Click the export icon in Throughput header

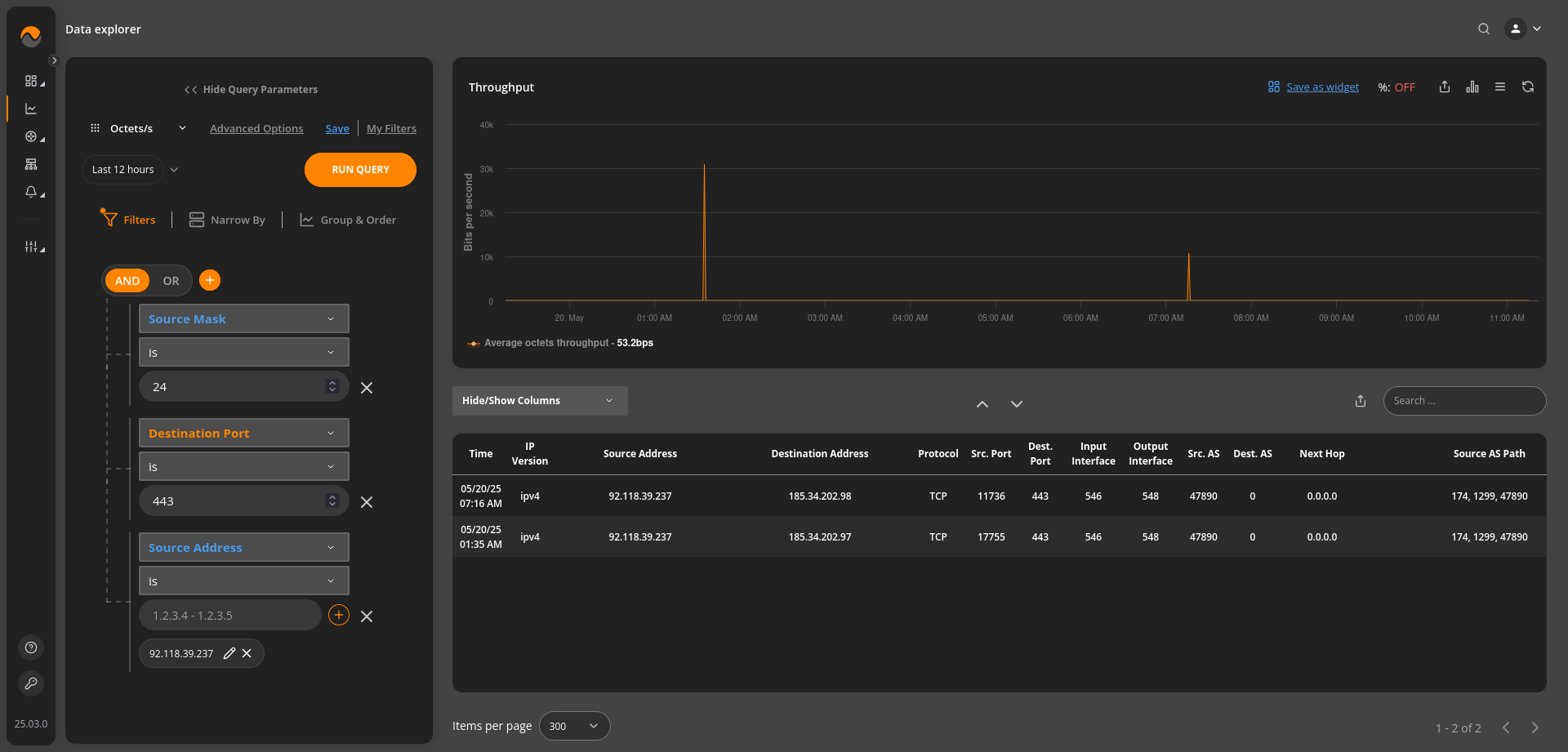[x=1444, y=87]
